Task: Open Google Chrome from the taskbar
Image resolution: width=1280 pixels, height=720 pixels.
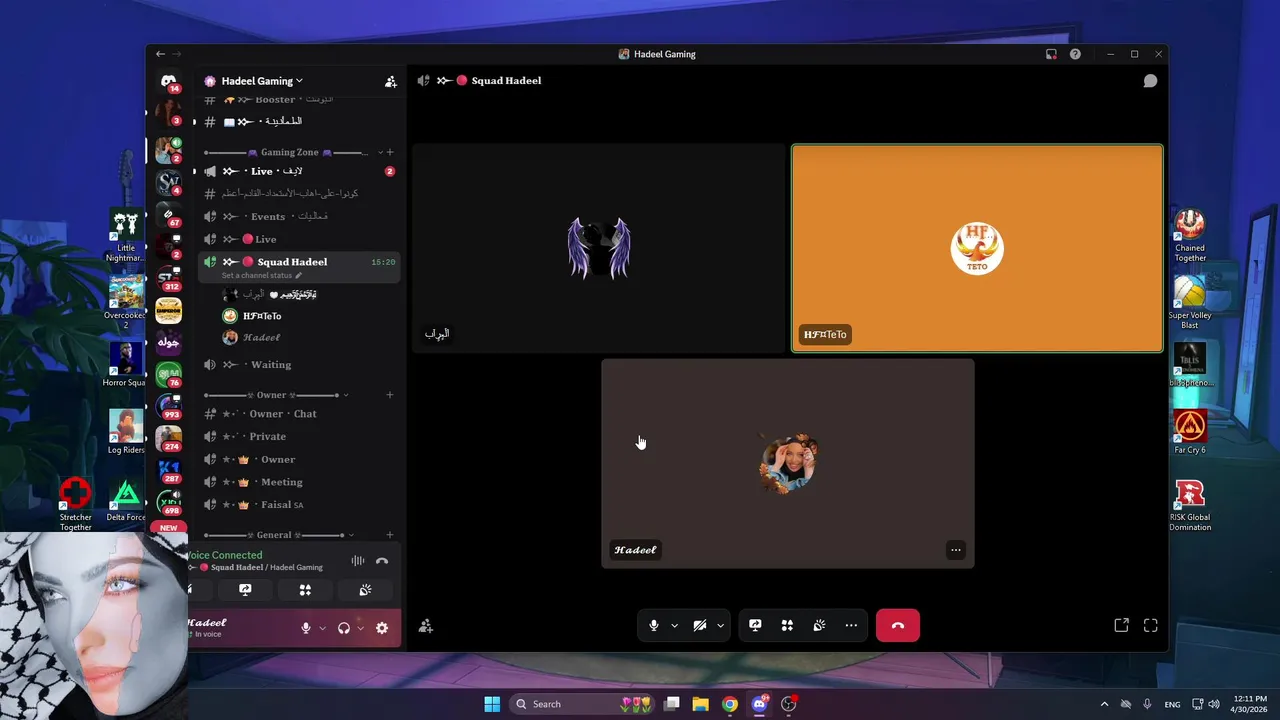Action: coord(730,704)
